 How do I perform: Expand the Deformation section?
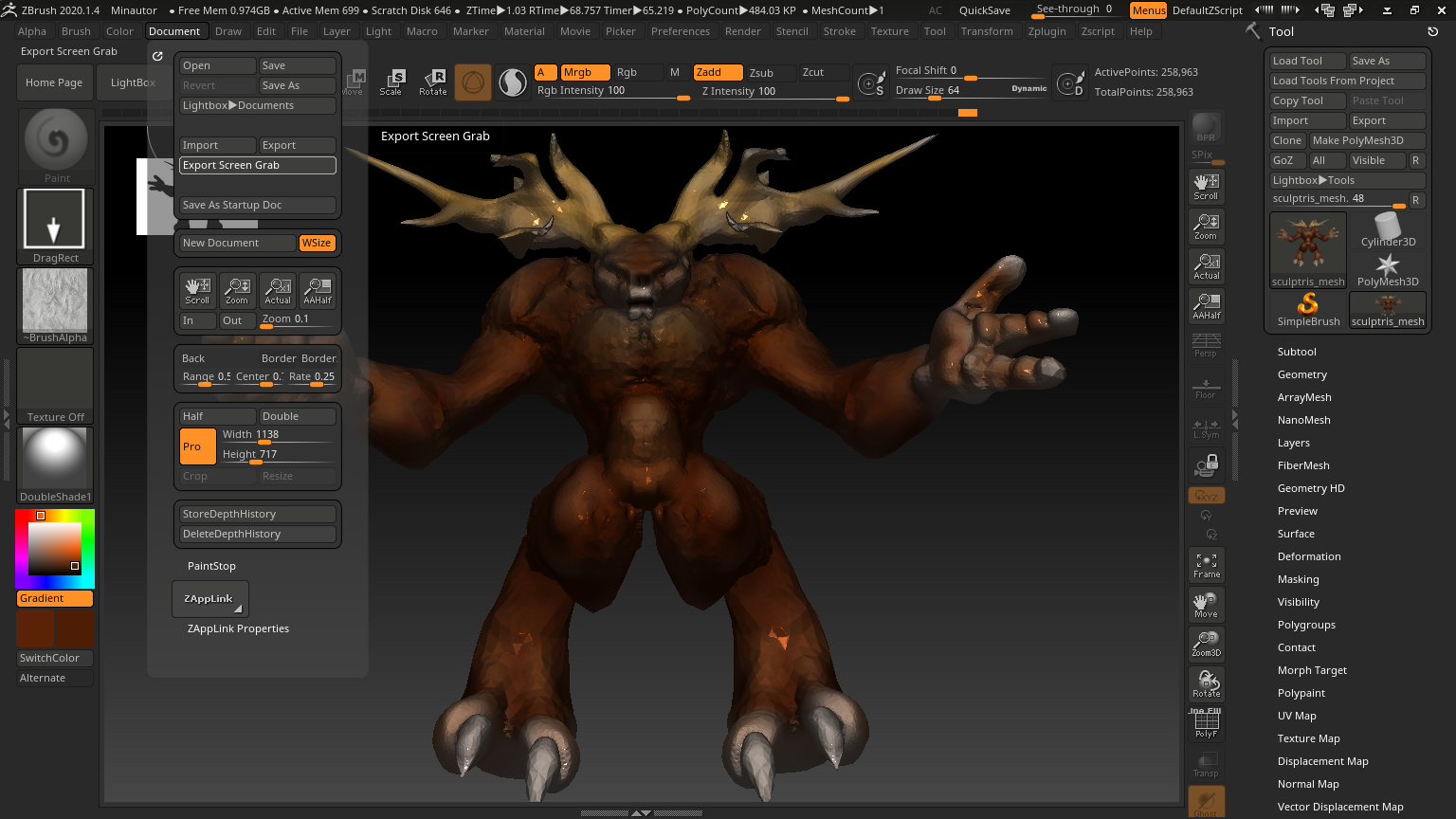click(1309, 556)
